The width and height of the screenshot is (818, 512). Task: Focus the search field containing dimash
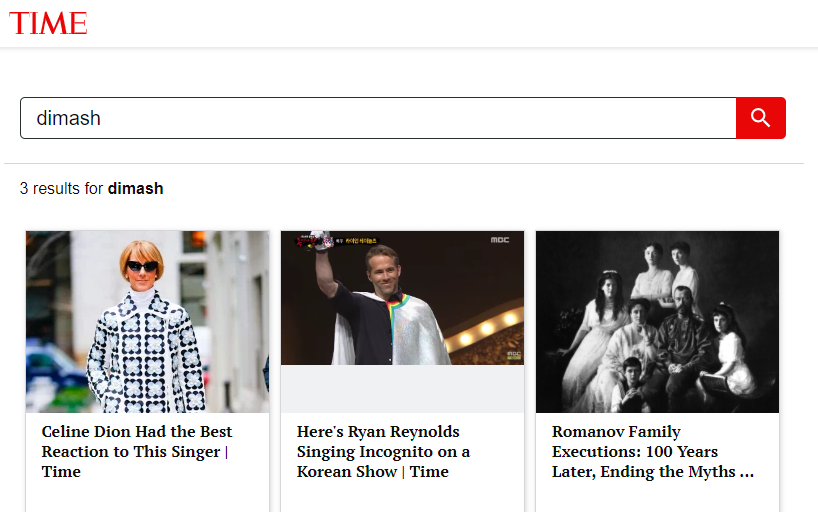click(377, 118)
